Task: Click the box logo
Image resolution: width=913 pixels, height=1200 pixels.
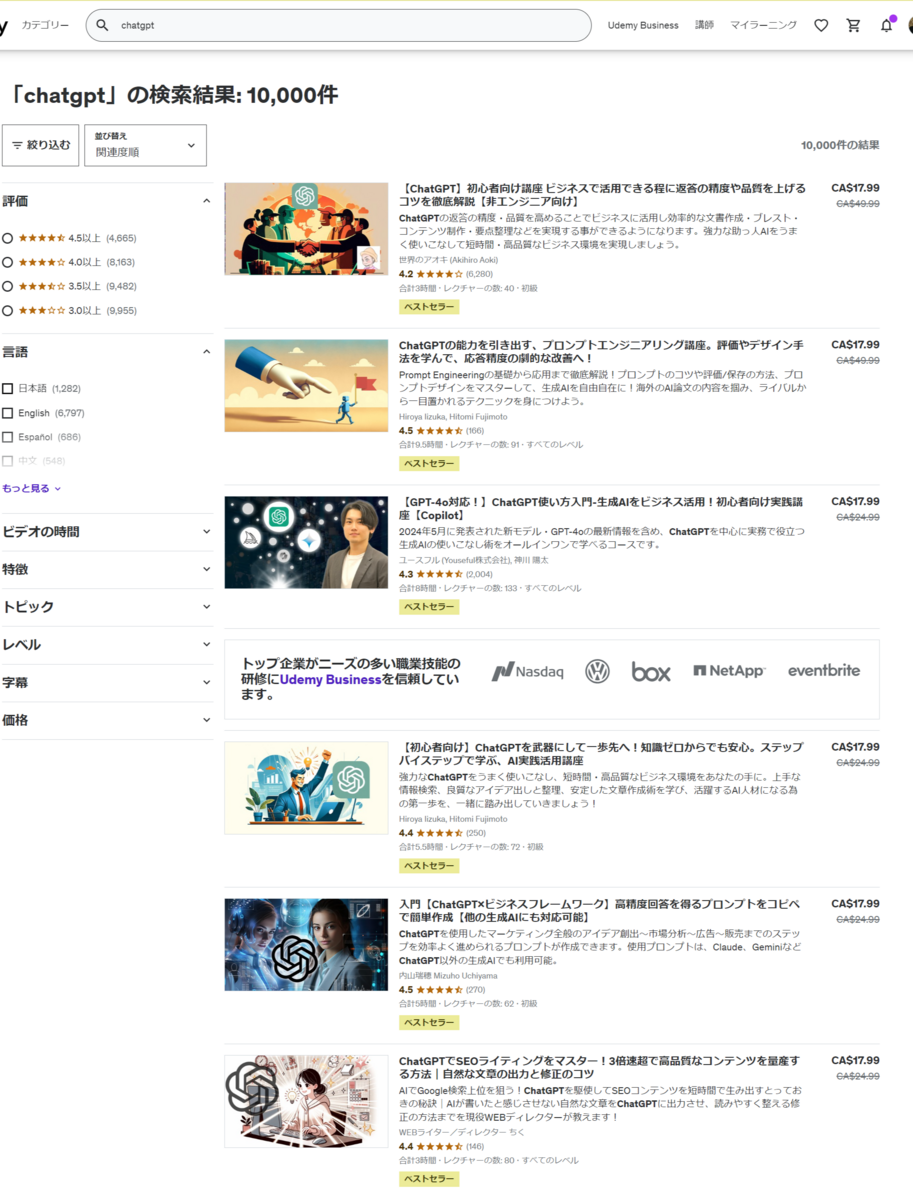Action: tap(651, 671)
